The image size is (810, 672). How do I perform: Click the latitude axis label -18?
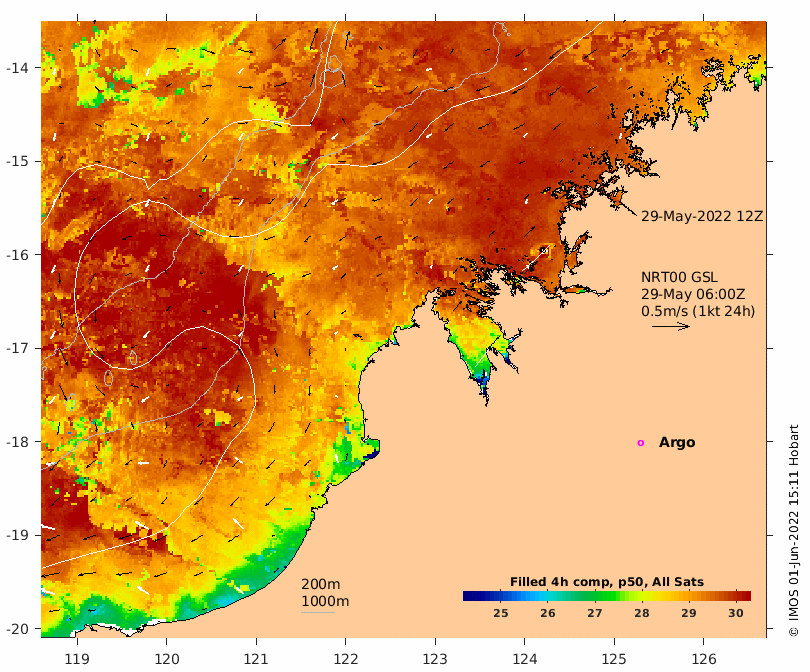pyautogui.click(x=17, y=442)
